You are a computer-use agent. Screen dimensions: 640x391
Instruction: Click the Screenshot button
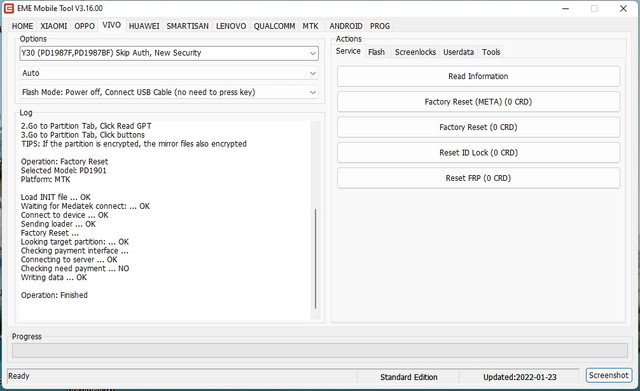(609, 375)
